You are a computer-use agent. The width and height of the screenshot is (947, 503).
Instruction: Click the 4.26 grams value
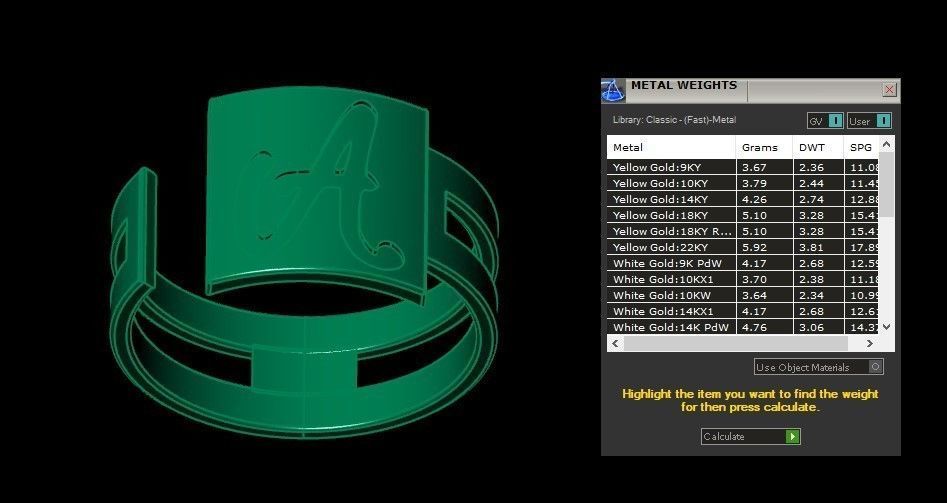[x=754, y=199]
